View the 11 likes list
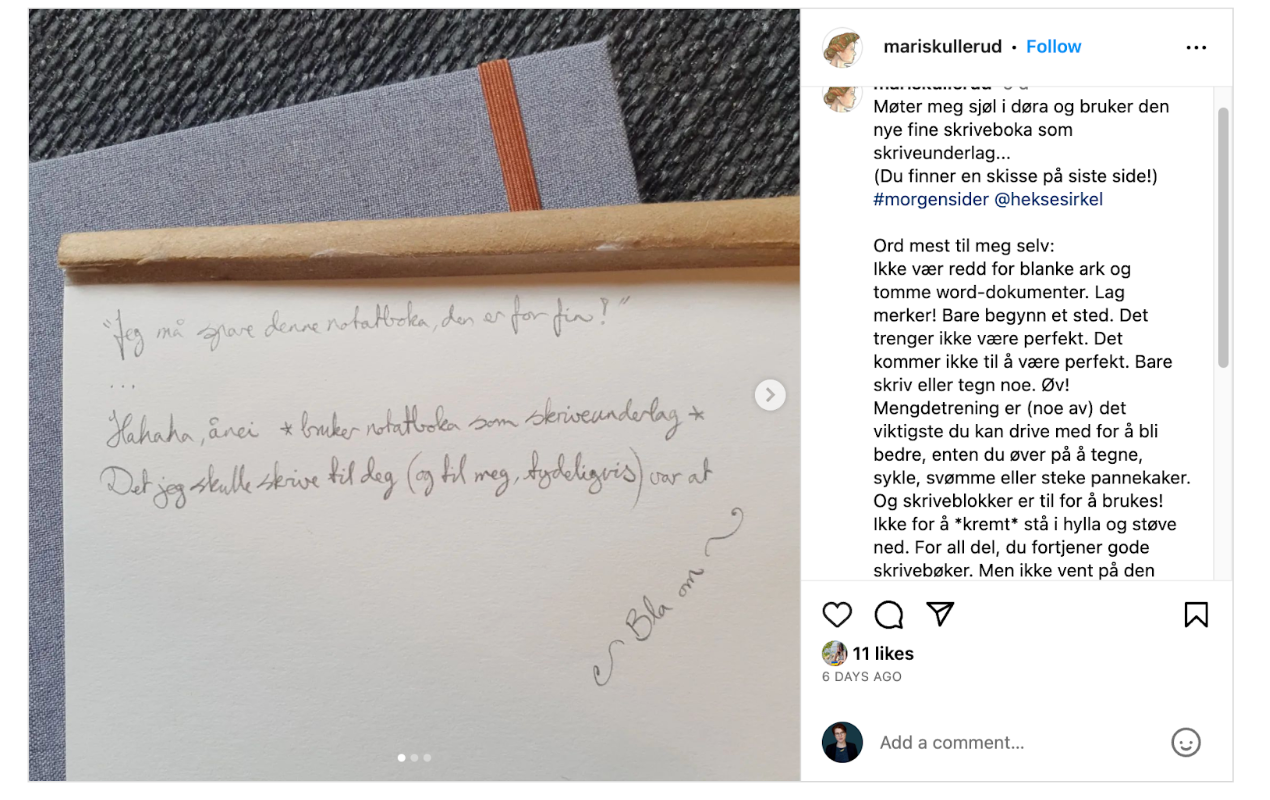This screenshot has width=1270, height=800. coord(883,654)
